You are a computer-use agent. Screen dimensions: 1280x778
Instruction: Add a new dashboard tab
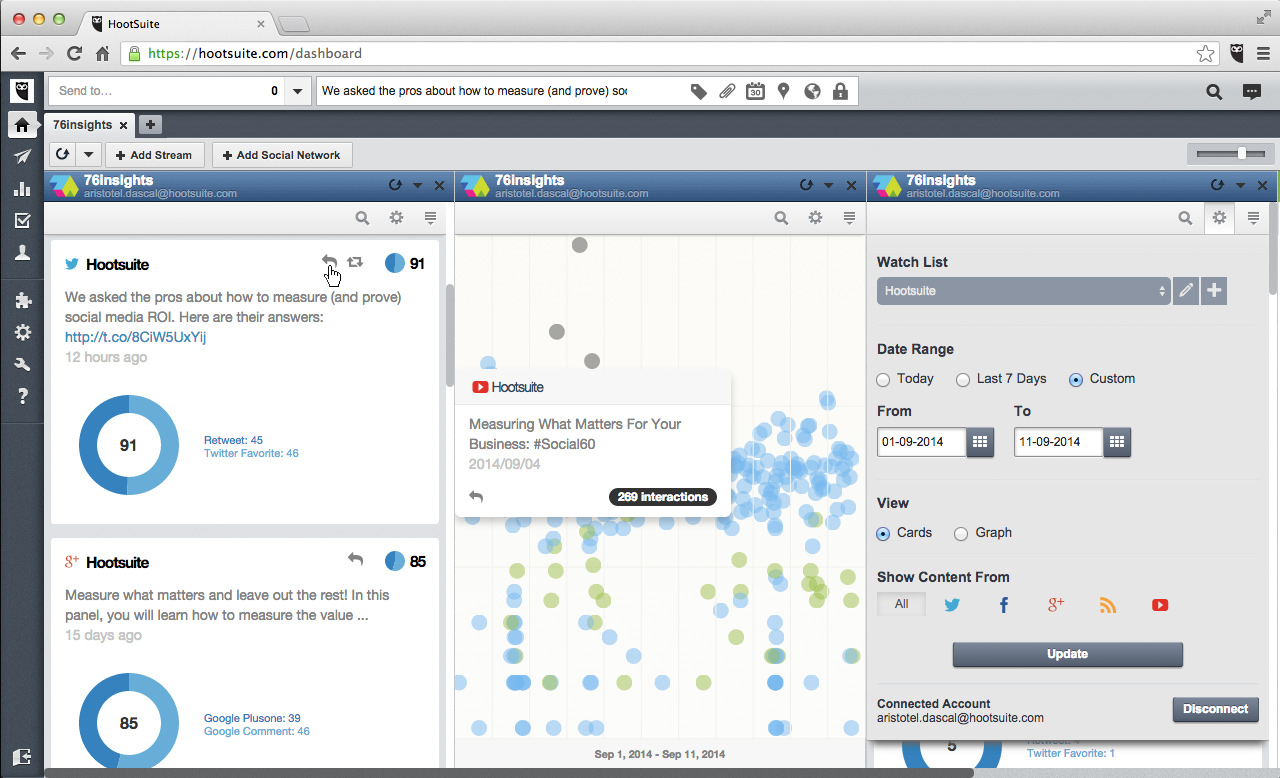click(150, 125)
